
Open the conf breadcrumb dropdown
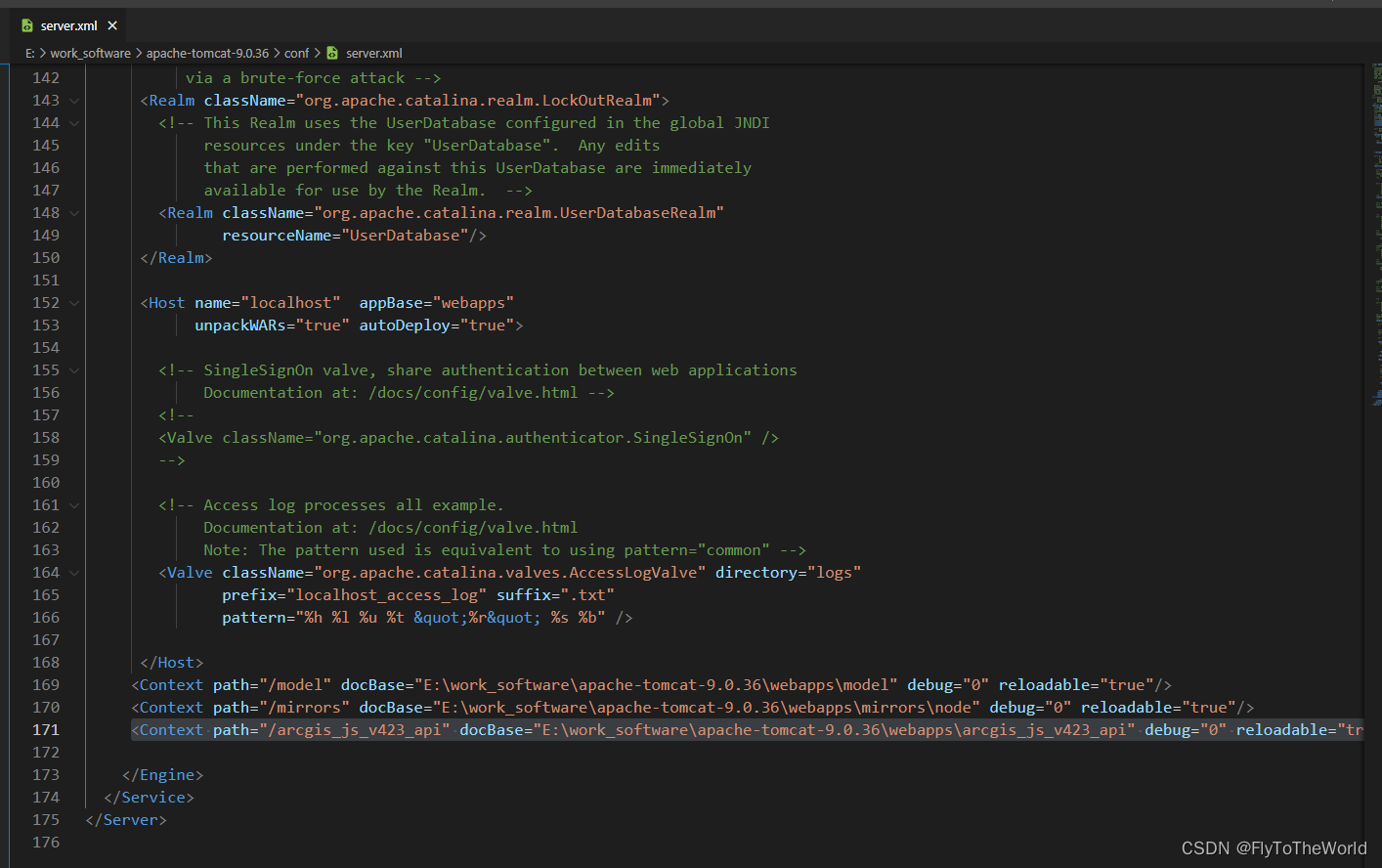(x=296, y=53)
